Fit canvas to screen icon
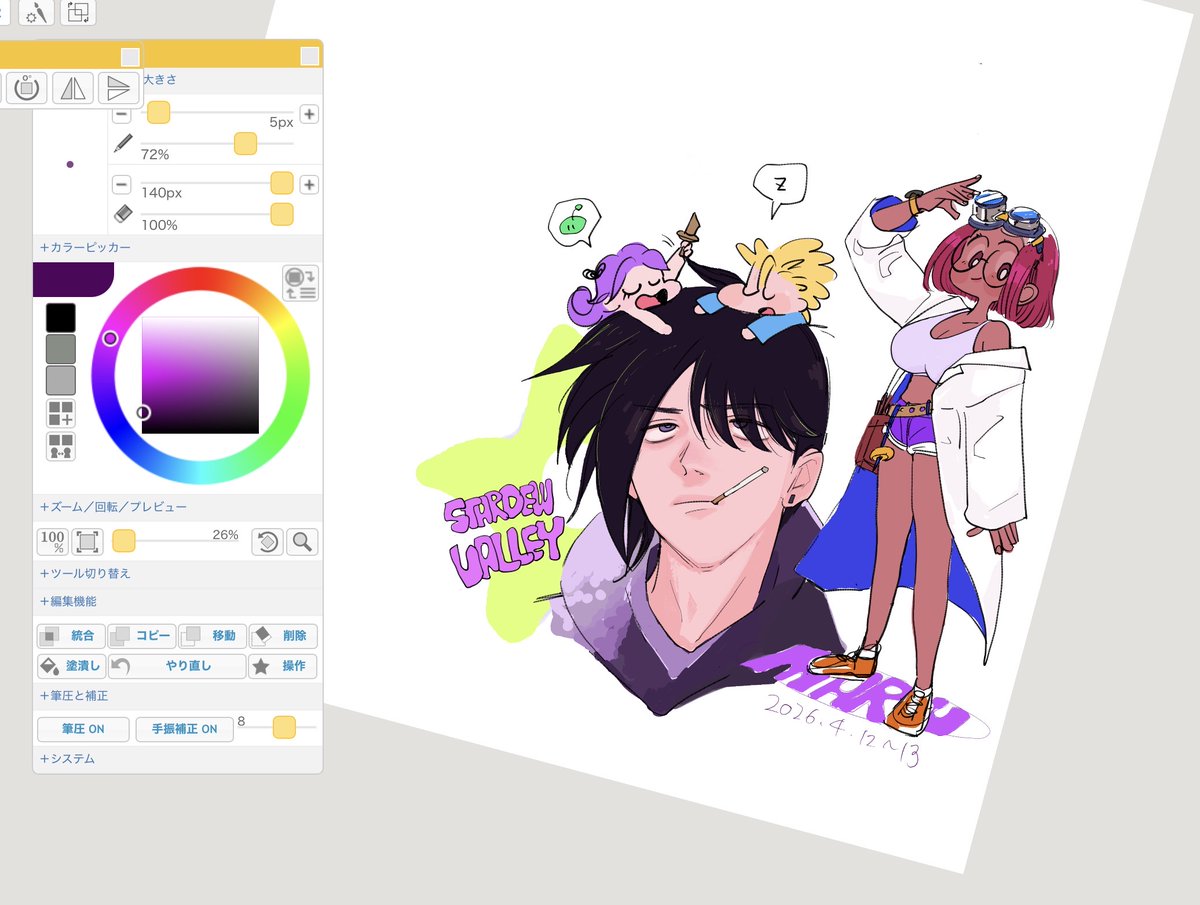The width and height of the screenshot is (1200, 905). click(87, 542)
